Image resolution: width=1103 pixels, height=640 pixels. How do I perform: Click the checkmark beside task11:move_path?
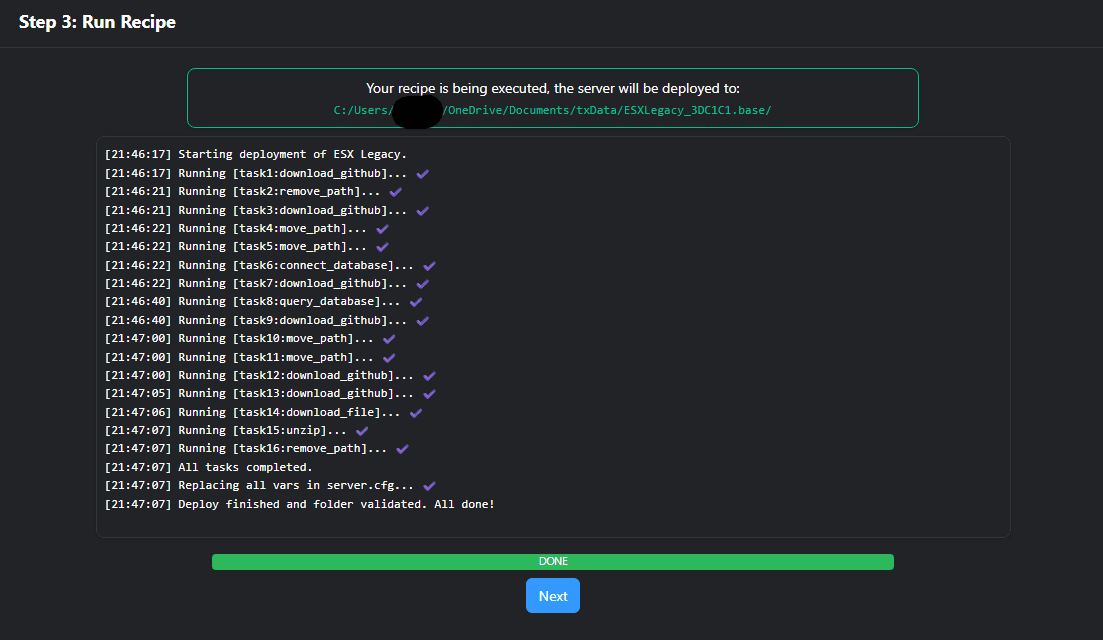(x=389, y=357)
